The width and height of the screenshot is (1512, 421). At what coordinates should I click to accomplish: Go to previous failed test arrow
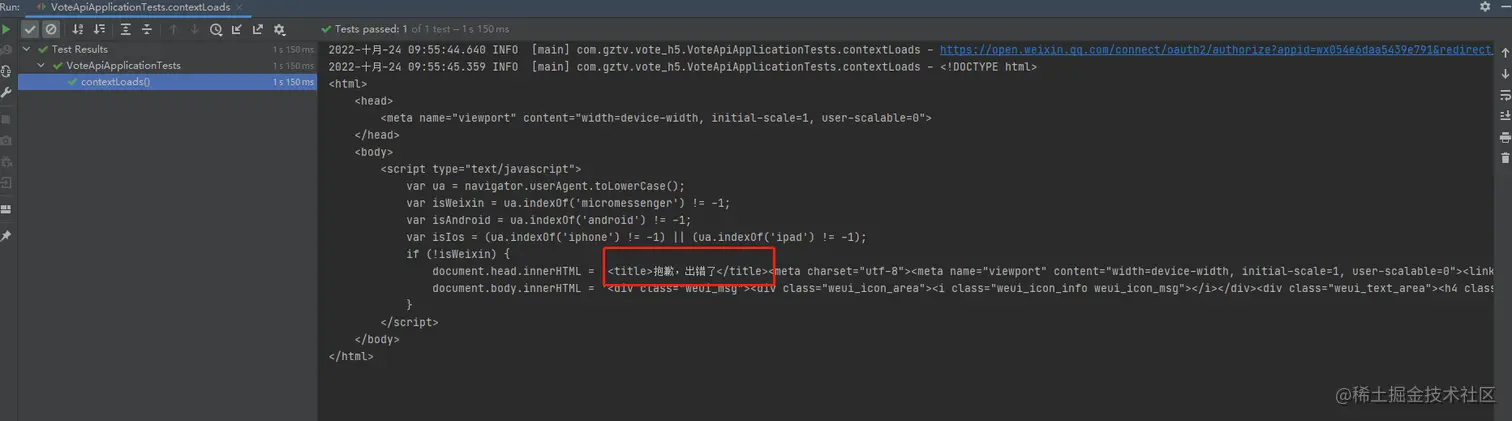pyautogui.click(x=173, y=29)
